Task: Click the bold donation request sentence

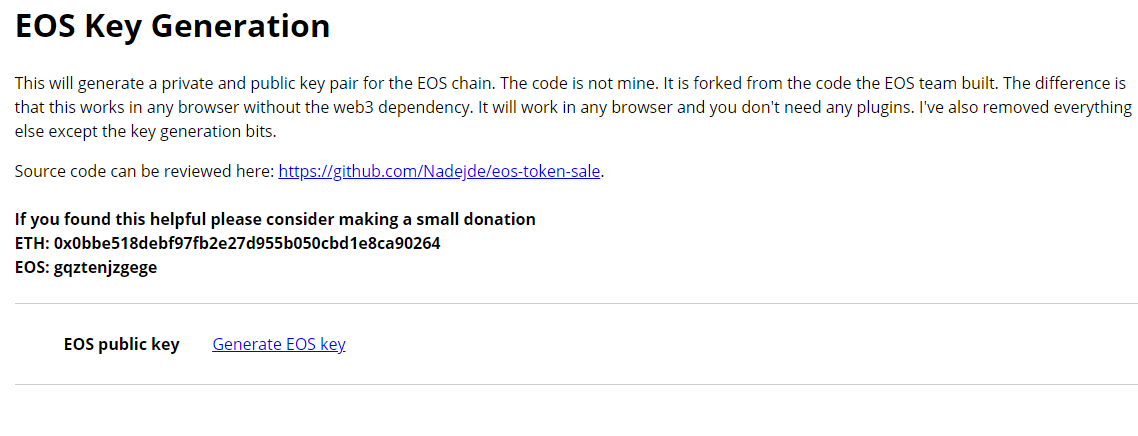Action: coord(275,219)
